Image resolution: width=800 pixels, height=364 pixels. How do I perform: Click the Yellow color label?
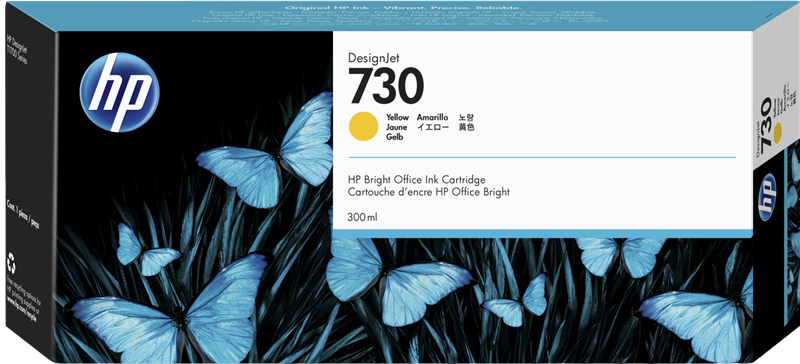pos(397,117)
